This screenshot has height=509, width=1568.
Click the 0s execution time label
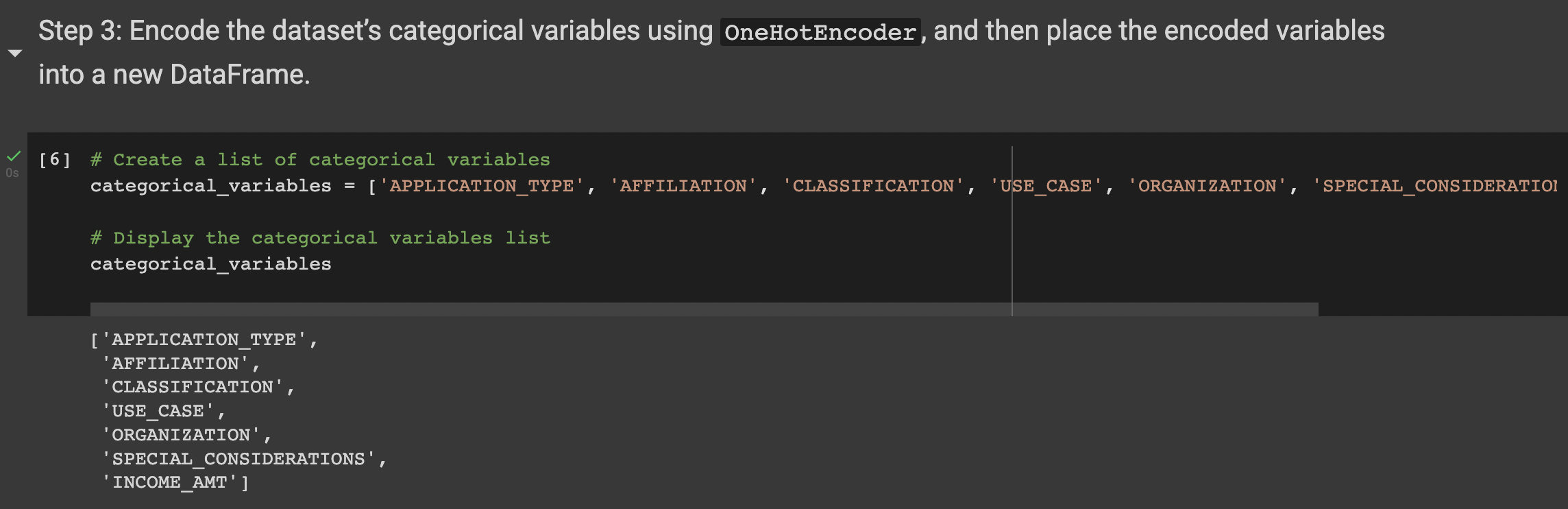coord(12,173)
